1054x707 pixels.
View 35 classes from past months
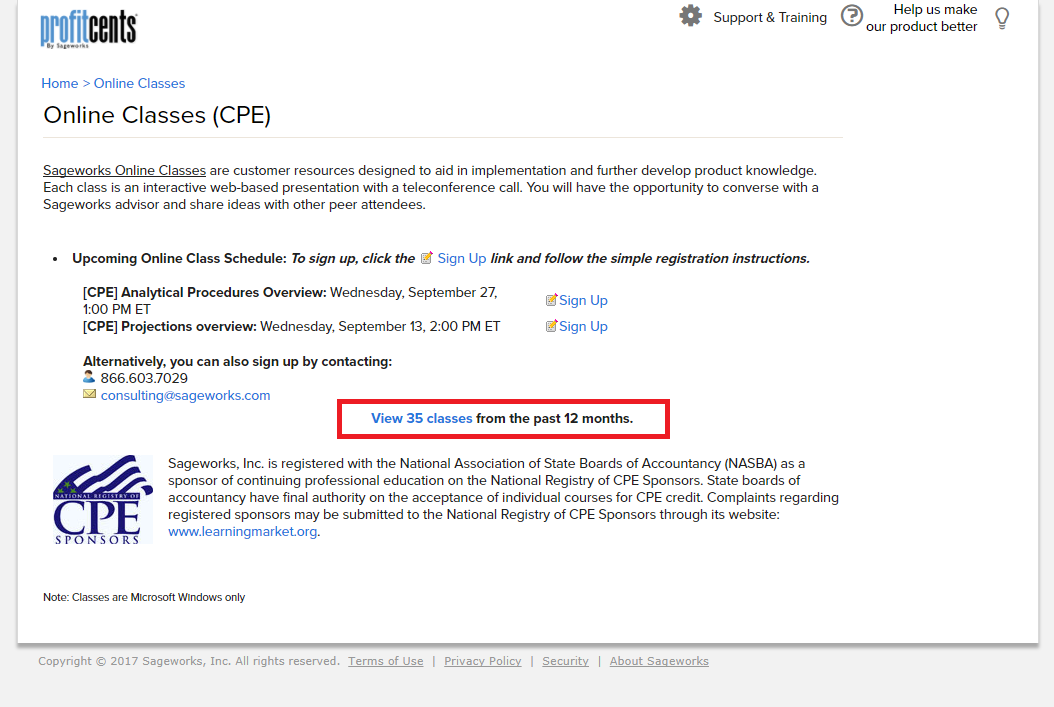tap(421, 419)
